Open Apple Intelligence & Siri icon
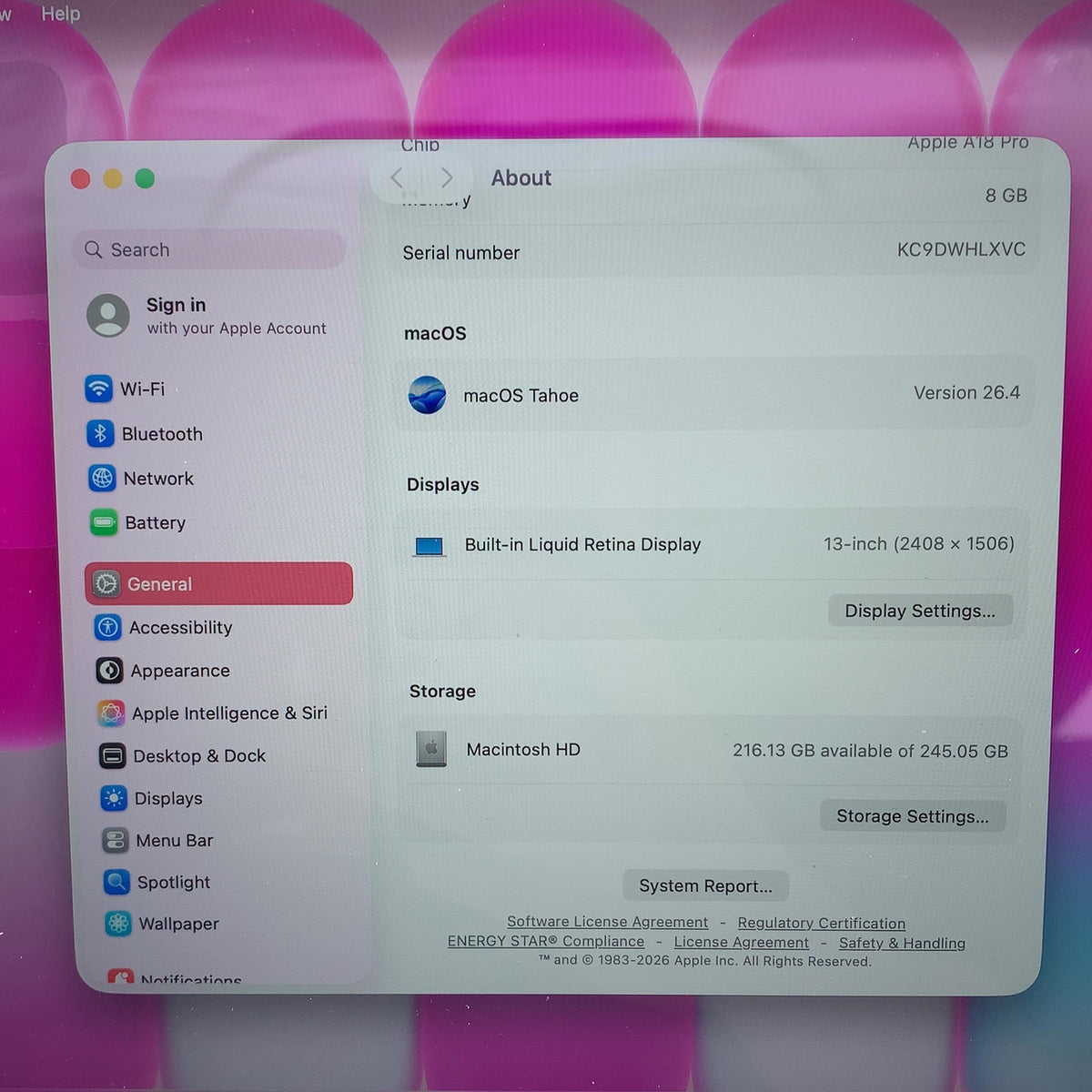The height and width of the screenshot is (1092, 1092). (x=111, y=713)
